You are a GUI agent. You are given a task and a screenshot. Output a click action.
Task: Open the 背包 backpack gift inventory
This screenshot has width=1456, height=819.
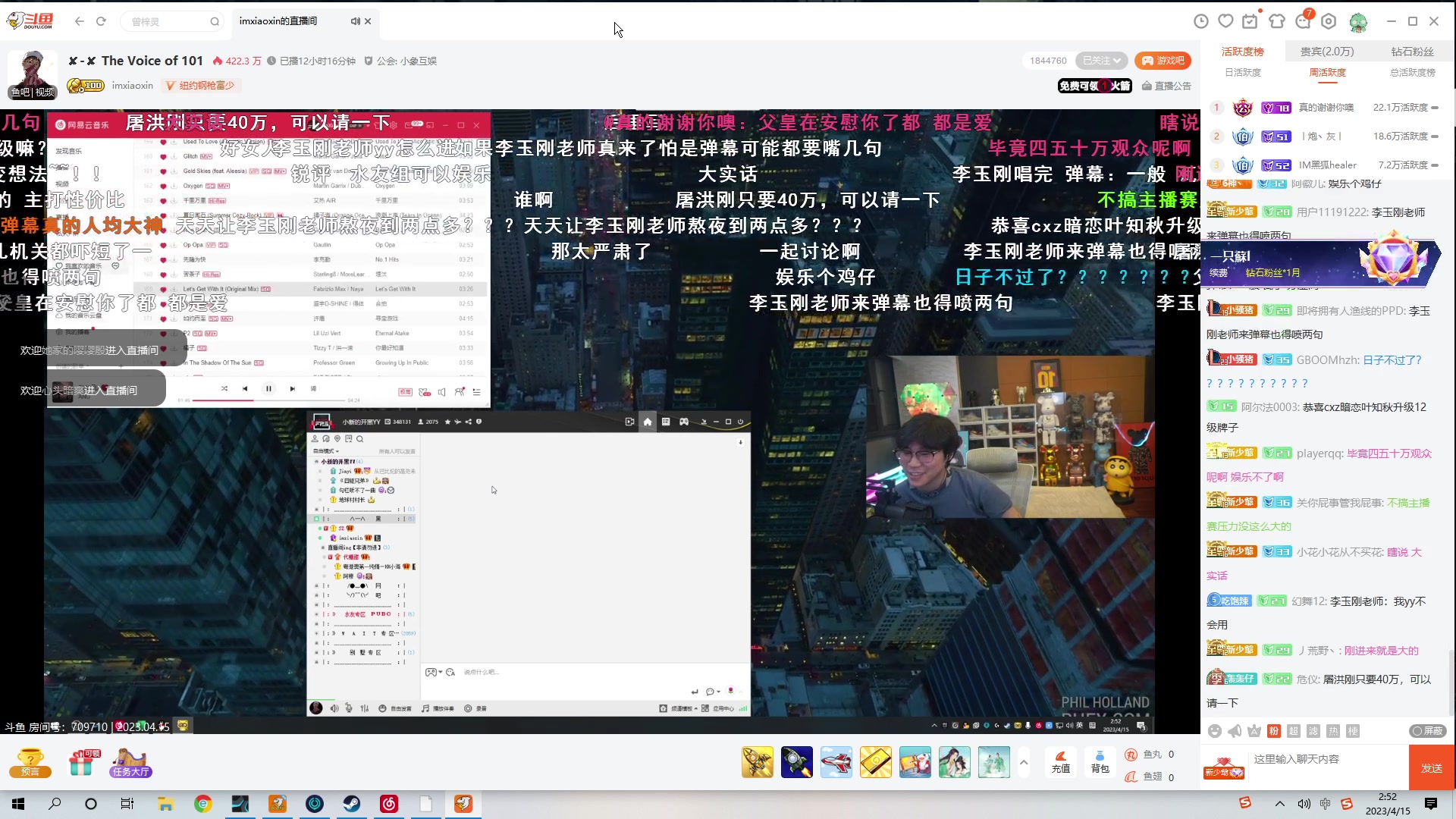coord(1100,762)
